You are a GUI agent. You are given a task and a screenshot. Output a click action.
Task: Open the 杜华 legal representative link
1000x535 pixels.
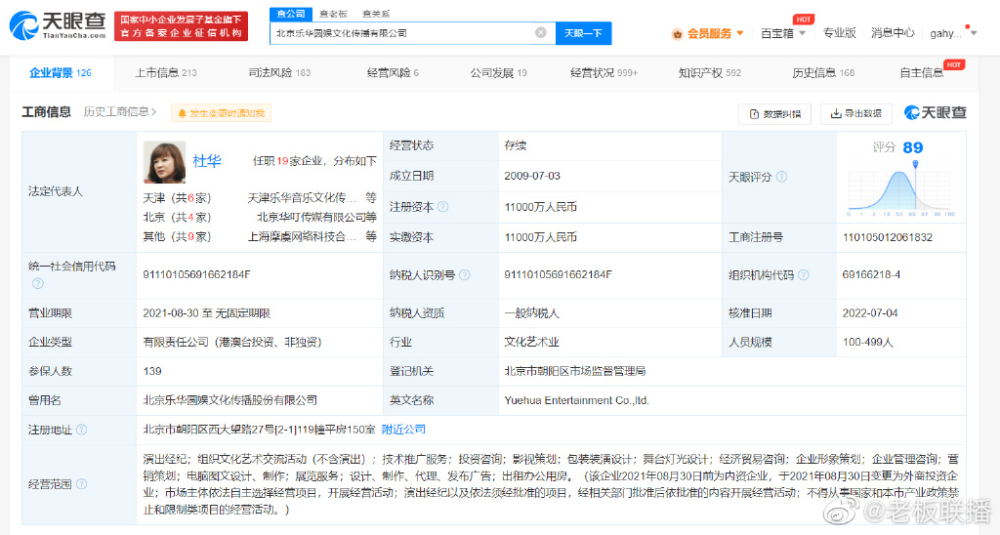[207, 160]
